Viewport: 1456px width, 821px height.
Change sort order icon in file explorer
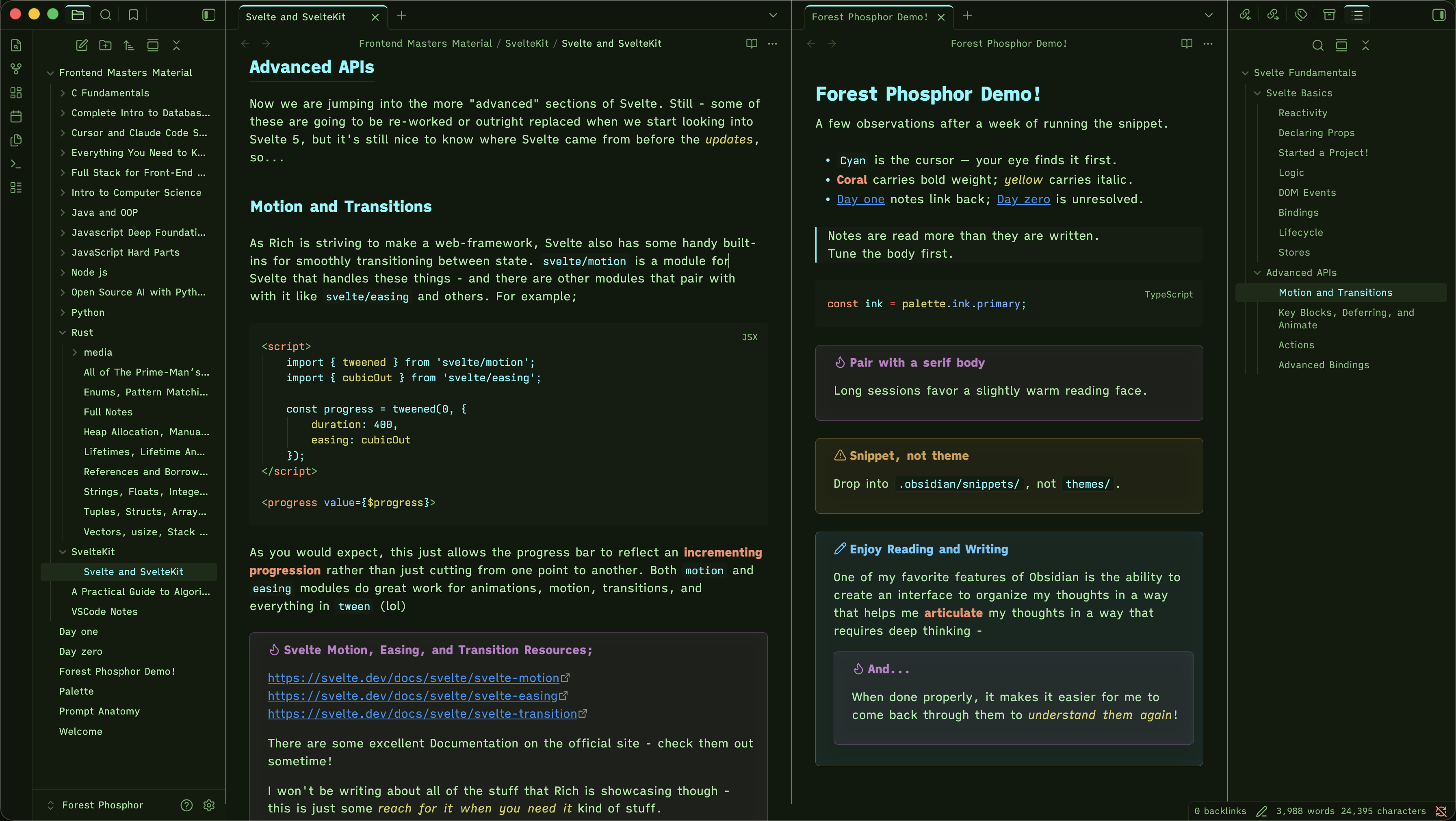pos(129,45)
